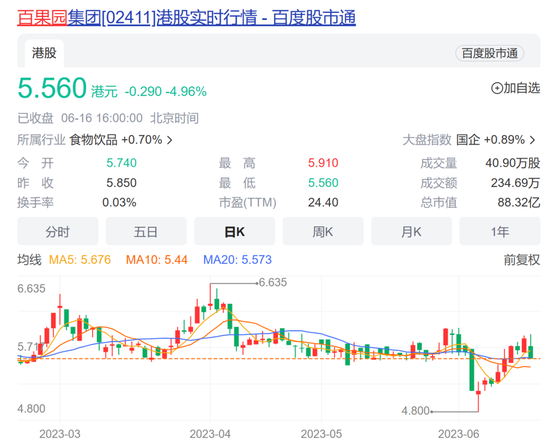Click the change value -0.290 -4.96%
The image size is (550, 445).
(166, 92)
